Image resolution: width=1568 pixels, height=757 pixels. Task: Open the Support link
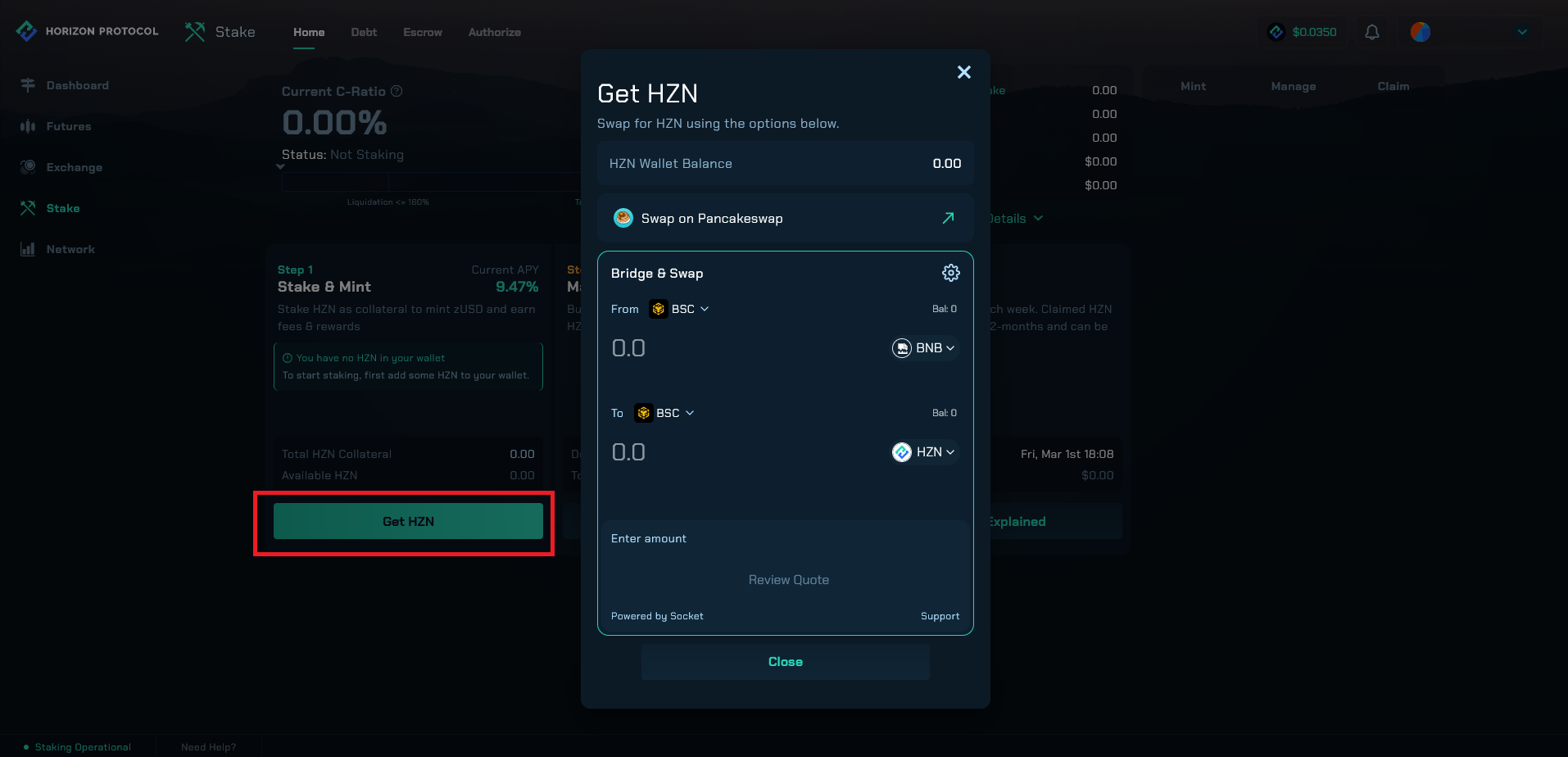tap(940, 616)
